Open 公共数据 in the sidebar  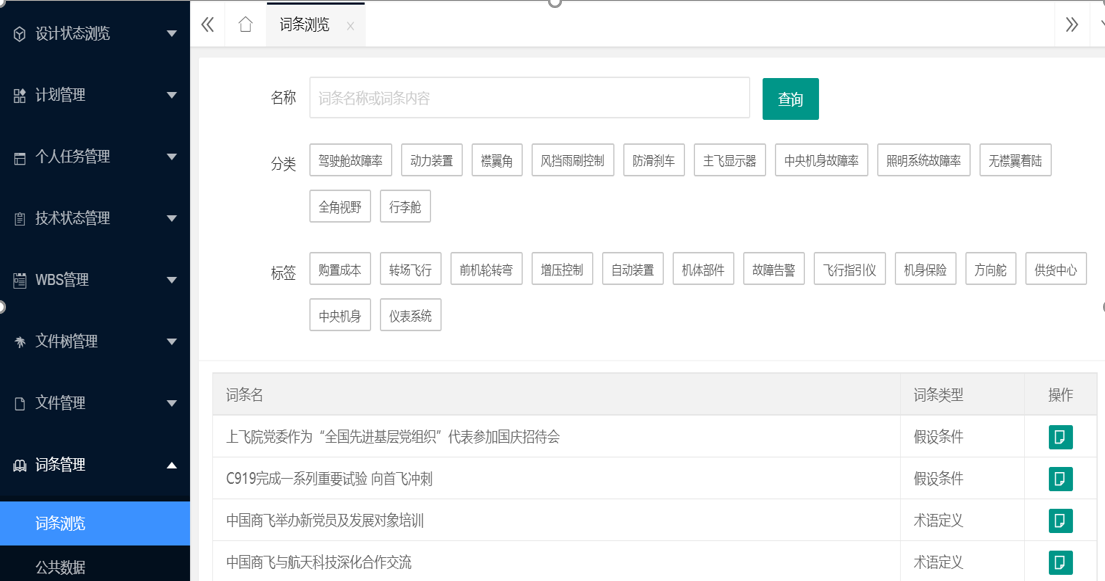(x=60, y=567)
